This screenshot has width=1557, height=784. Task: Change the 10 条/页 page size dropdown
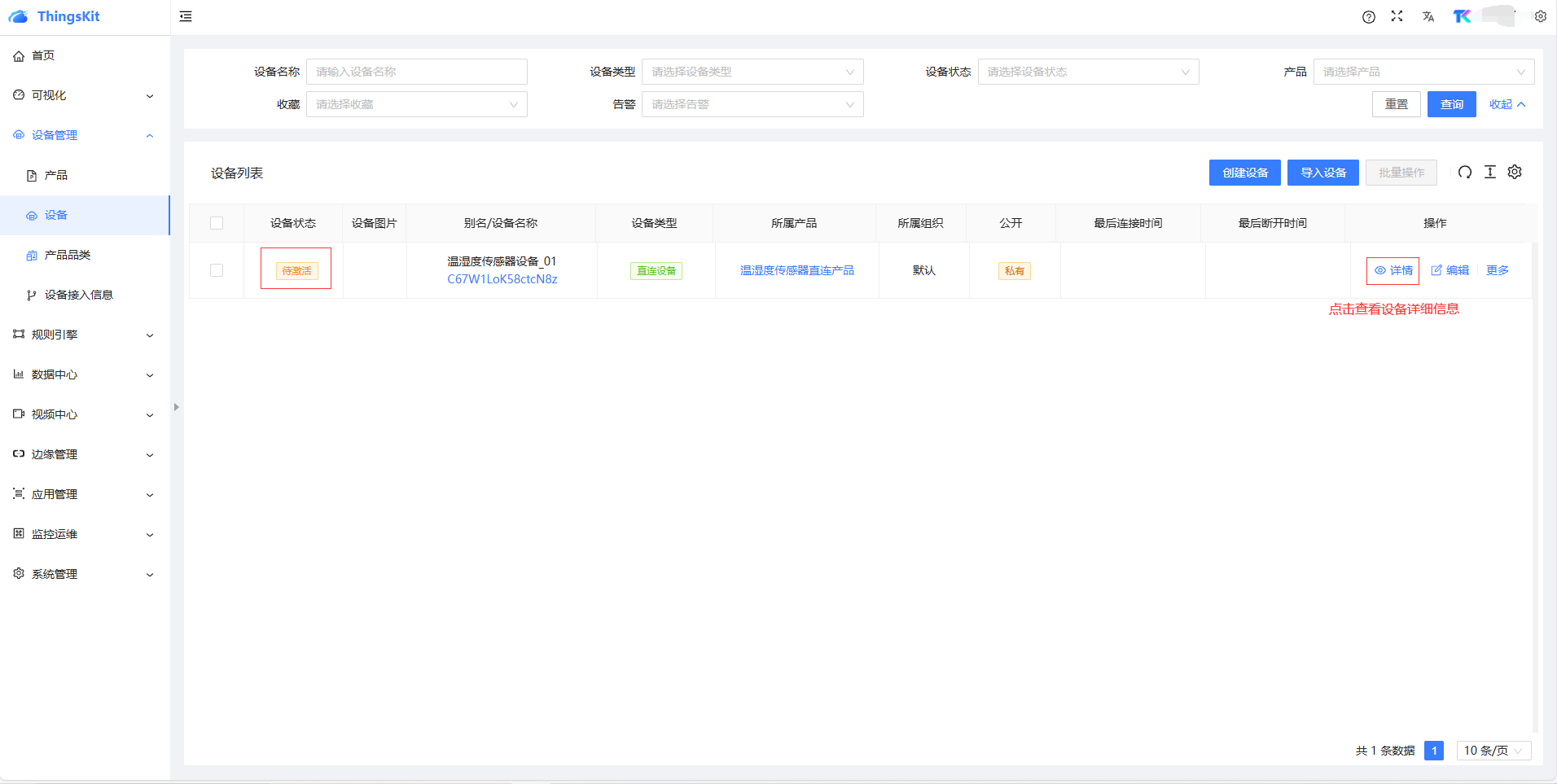click(1493, 751)
